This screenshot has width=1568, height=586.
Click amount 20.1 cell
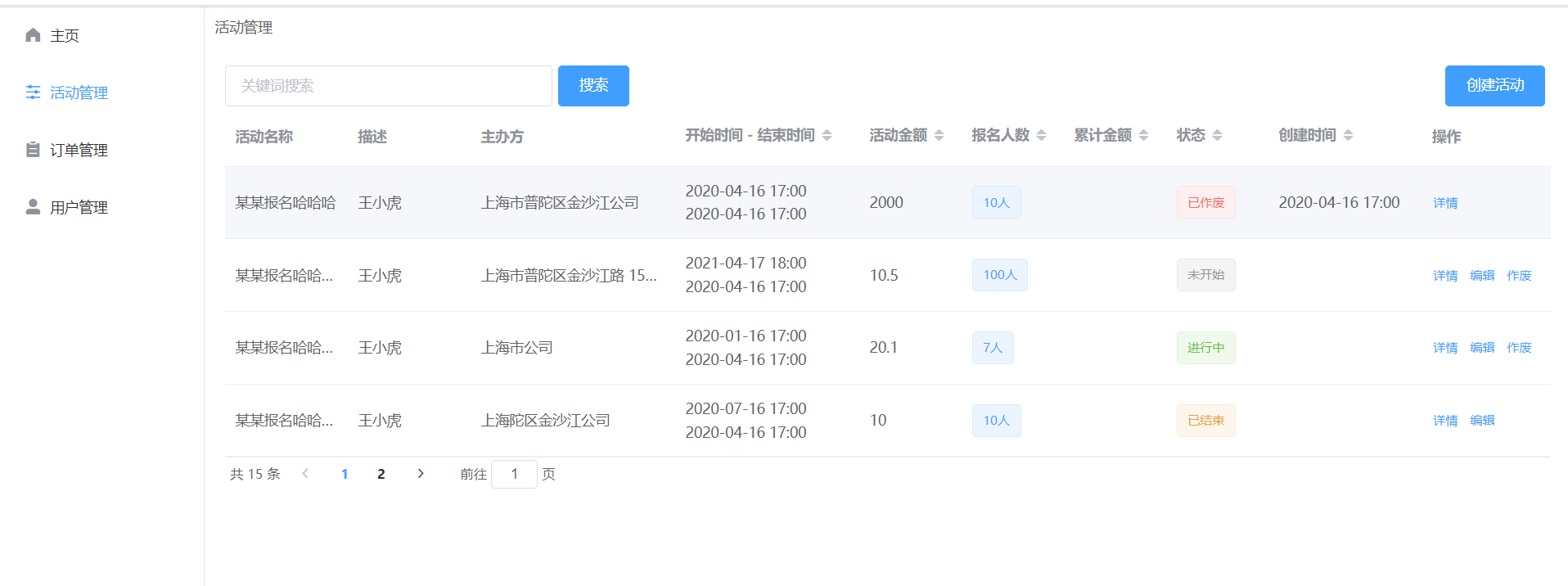point(884,348)
